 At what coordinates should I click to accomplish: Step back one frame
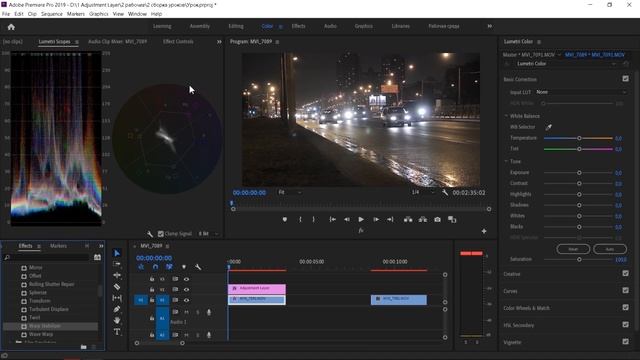click(x=347, y=220)
